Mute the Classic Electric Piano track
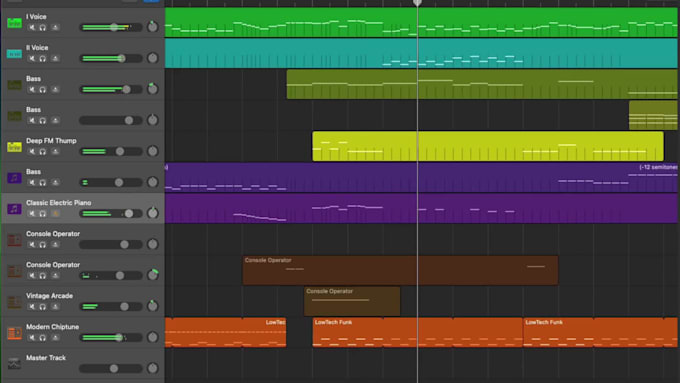This screenshot has height=383, width=680. (x=32, y=213)
